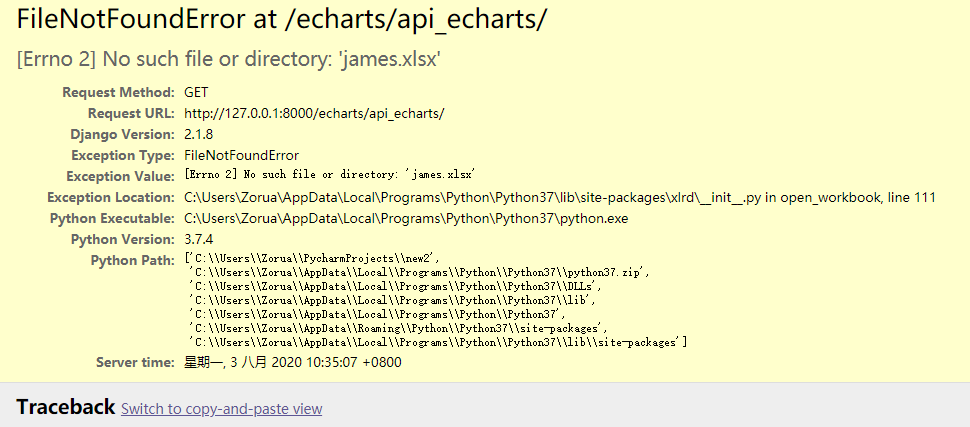Click the Request URL label
Screen dimensions: 970x427
click(131, 113)
